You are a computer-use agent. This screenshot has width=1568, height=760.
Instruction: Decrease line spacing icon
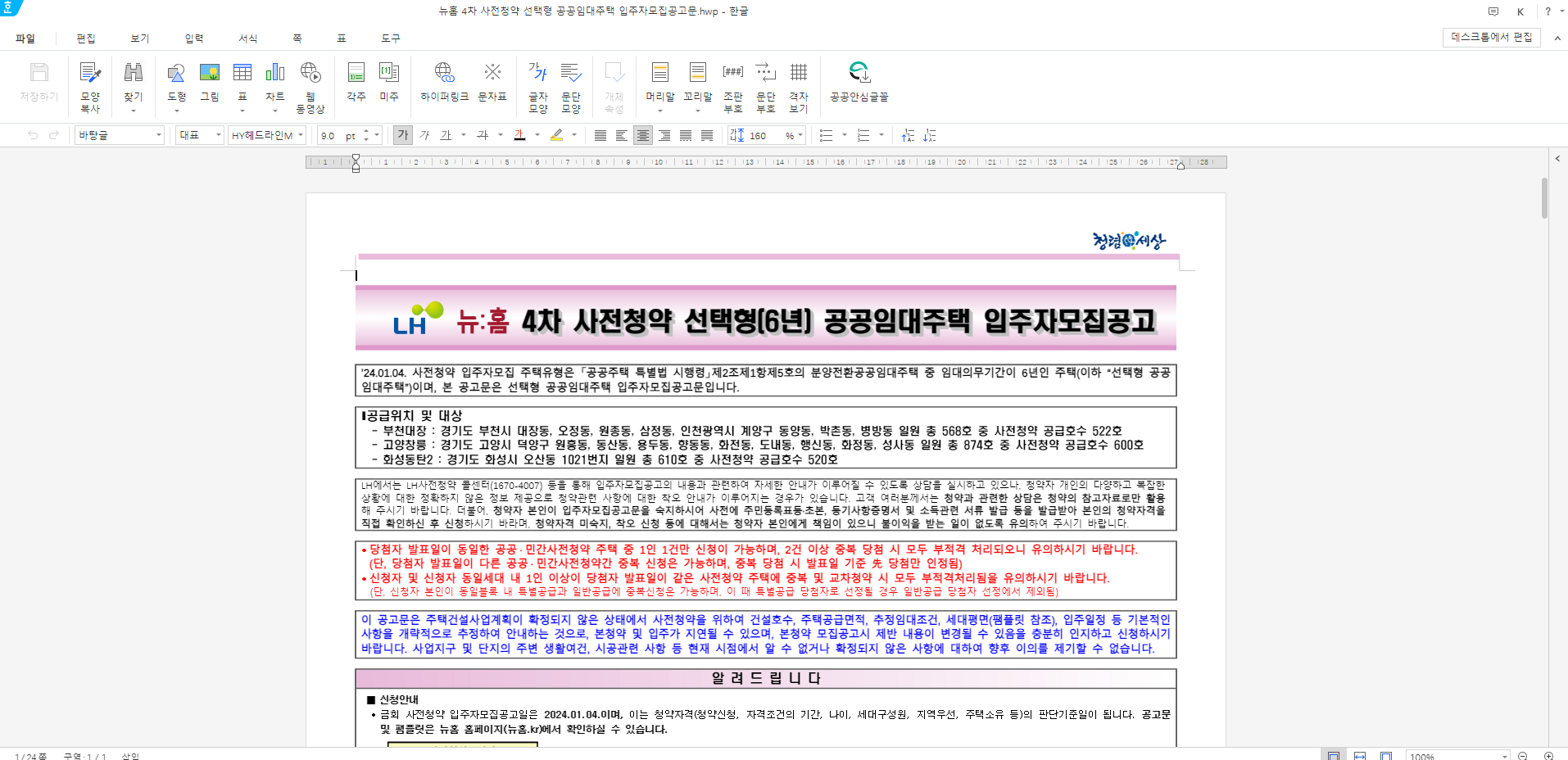[x=908, y=135]
